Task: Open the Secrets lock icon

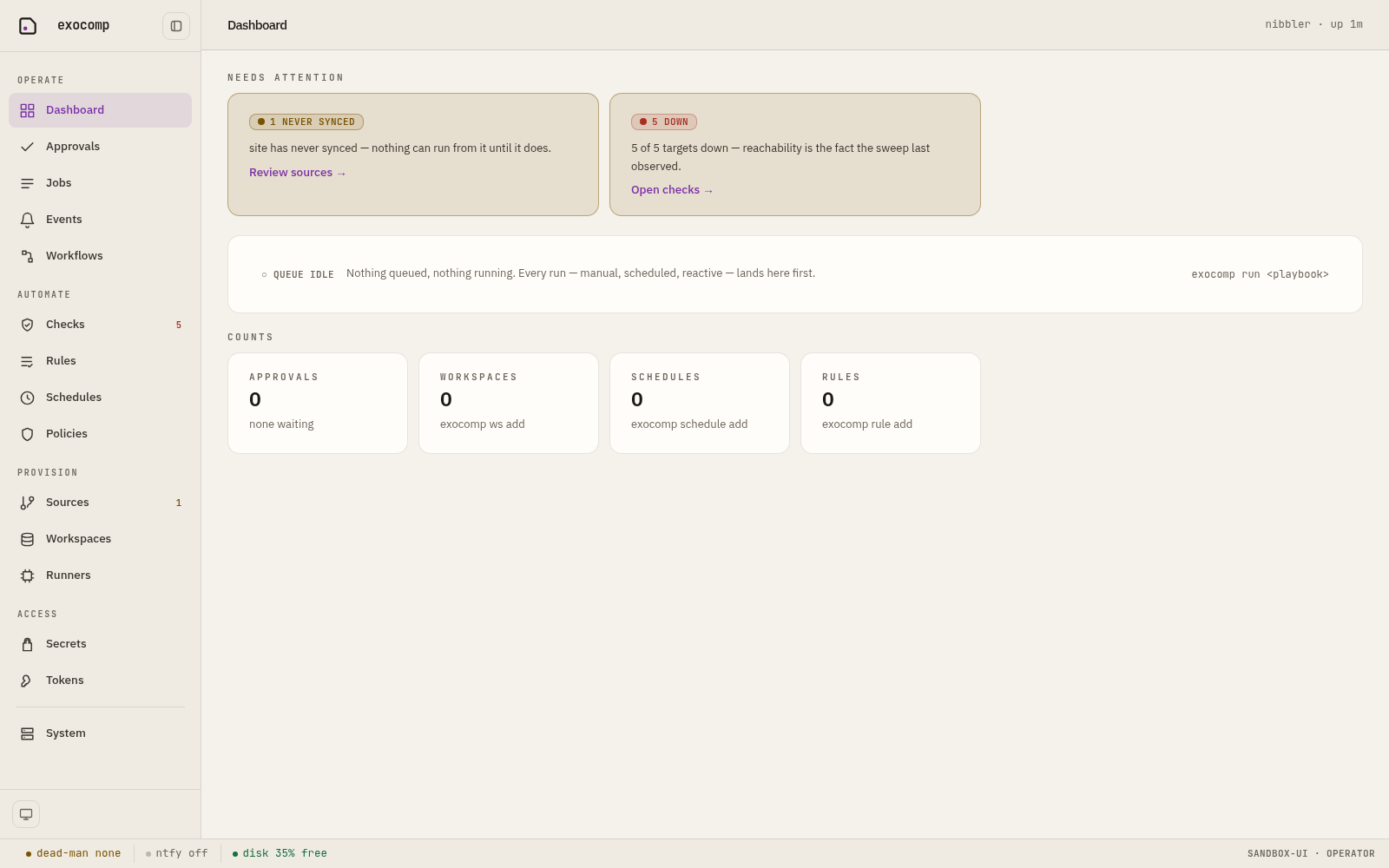Action: (28, 644)
